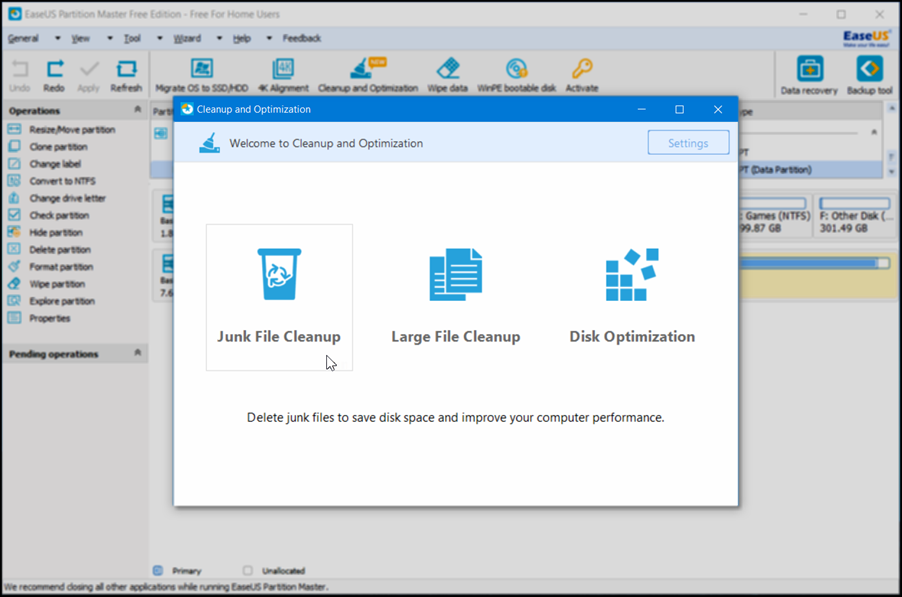Click the Settings button in Cleanup dialog
The height and width of the screenshot is (597, 902).
688,143
